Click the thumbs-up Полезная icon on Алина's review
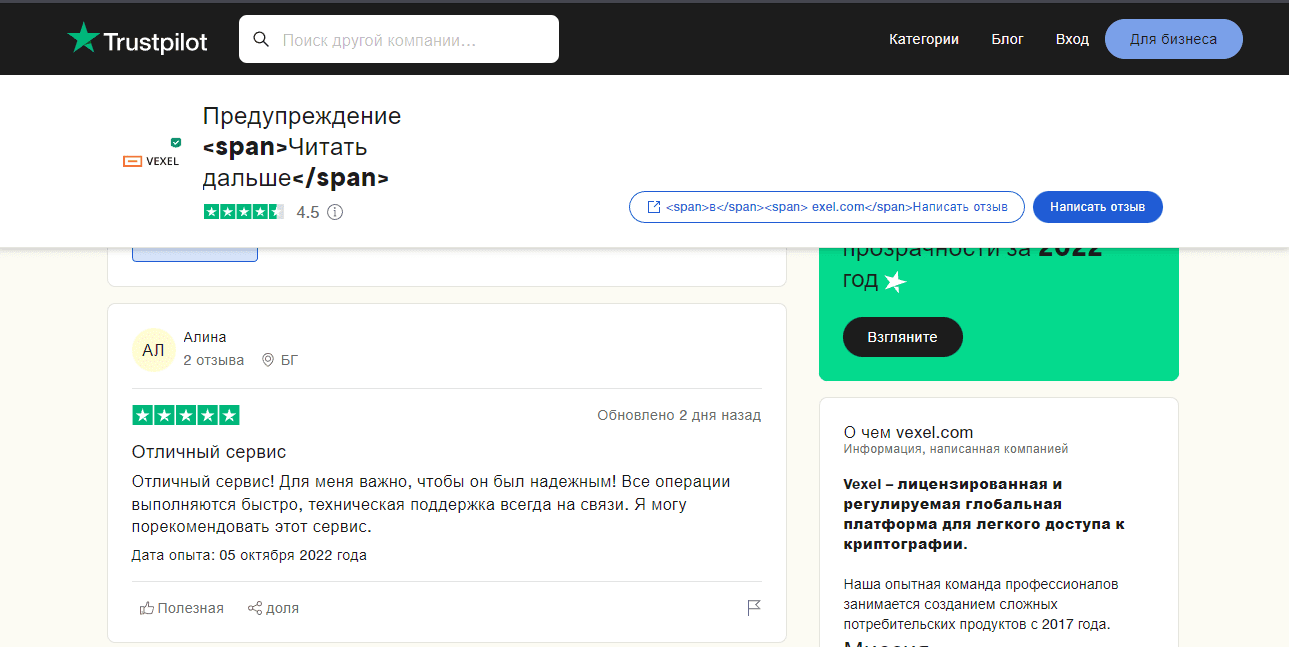1289x647 pixels. click(x=146, y=608)
